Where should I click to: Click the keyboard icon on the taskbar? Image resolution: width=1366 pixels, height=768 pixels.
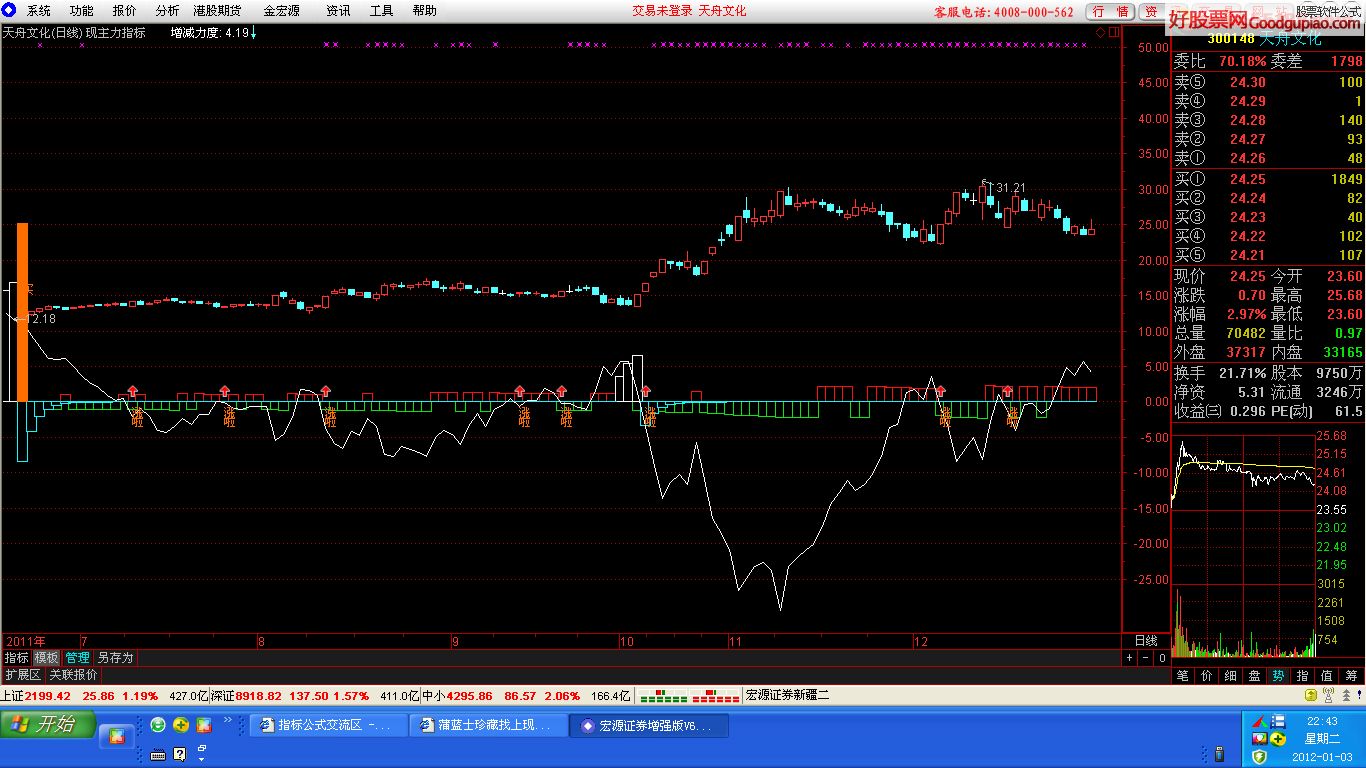coord(158,753)
